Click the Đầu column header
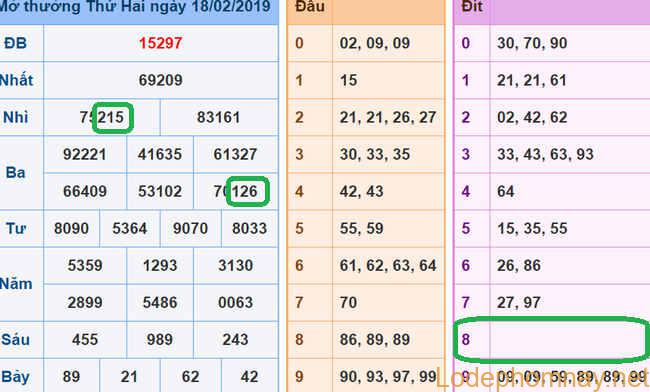This screenshot has width=650, height=392. (x=310, y=6)
